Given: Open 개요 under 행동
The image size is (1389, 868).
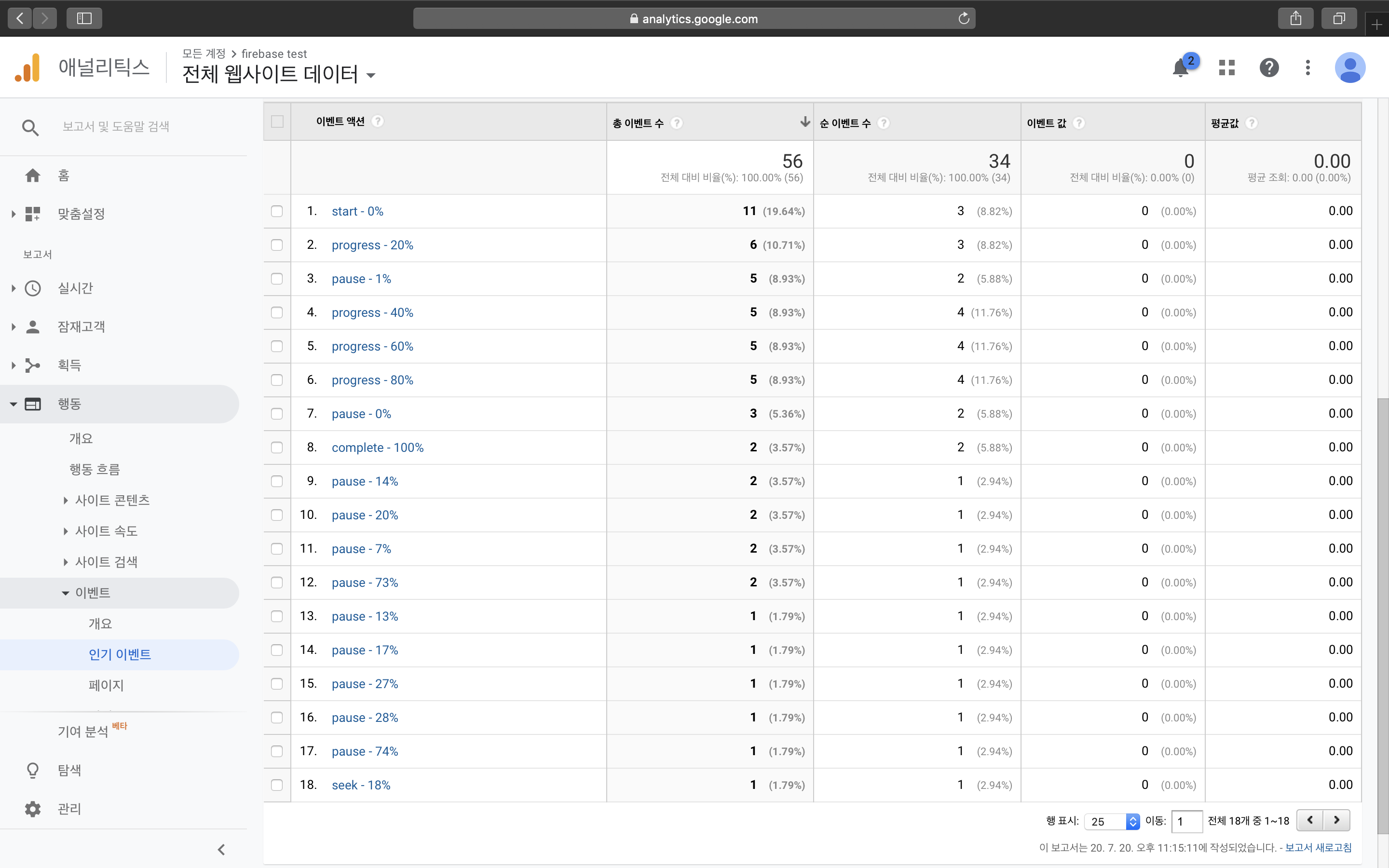Looking at the screenshot, I should point(81,439).
